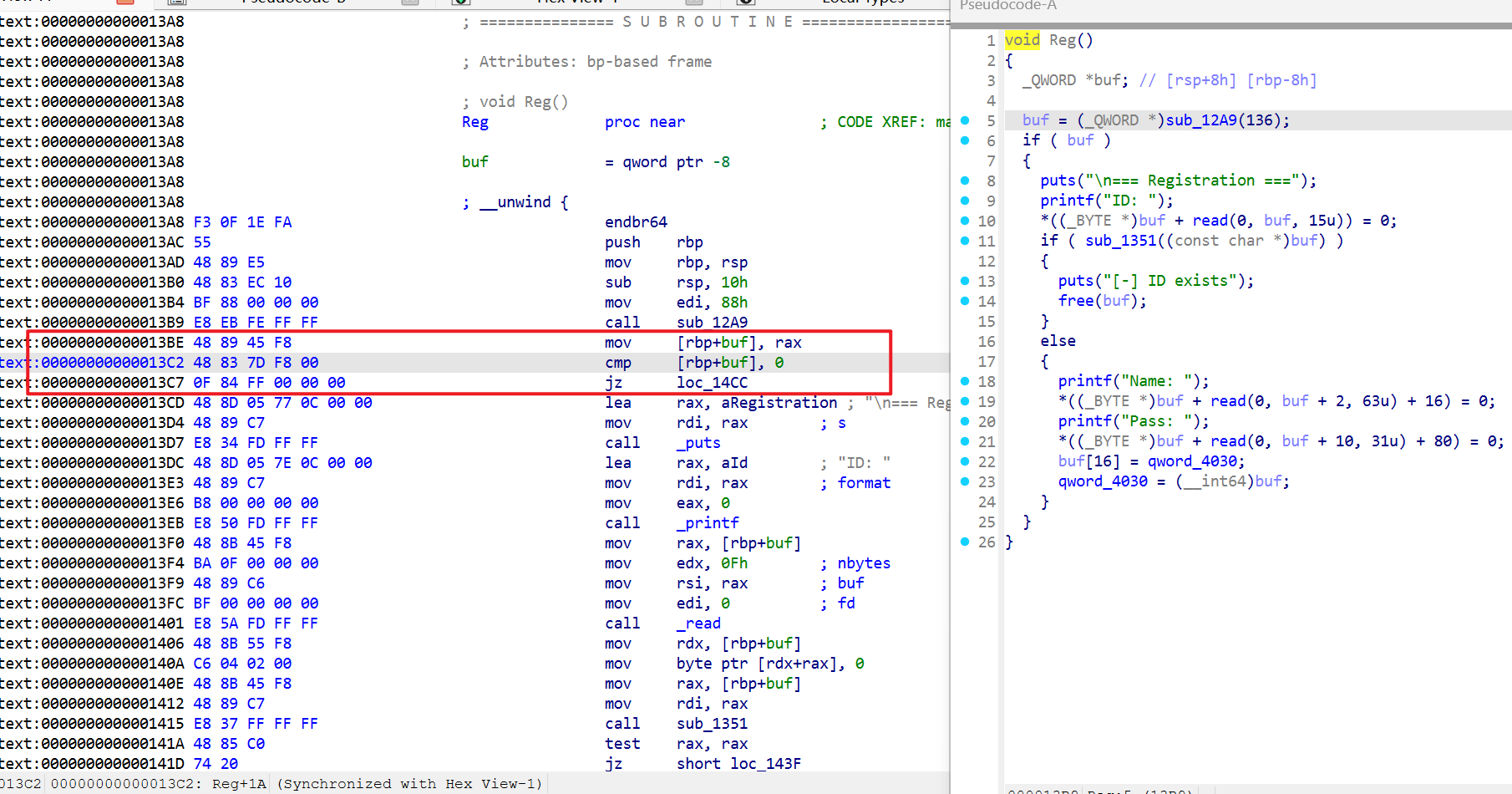This screenshot has height=794, width=1512.
Task: Toggle breakpoint dot on pseudocode line 19
Action: (x=965, y=401)
